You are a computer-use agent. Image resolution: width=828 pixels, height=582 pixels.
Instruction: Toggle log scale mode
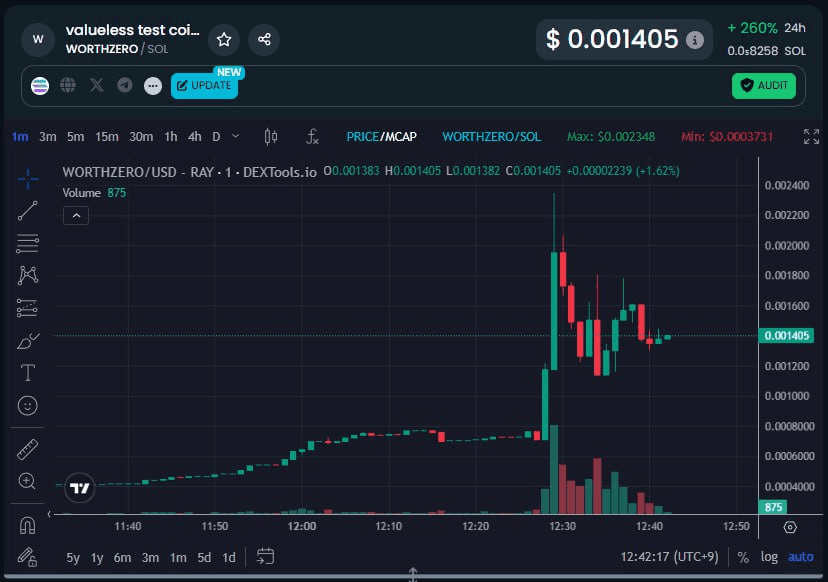[769, 557]
